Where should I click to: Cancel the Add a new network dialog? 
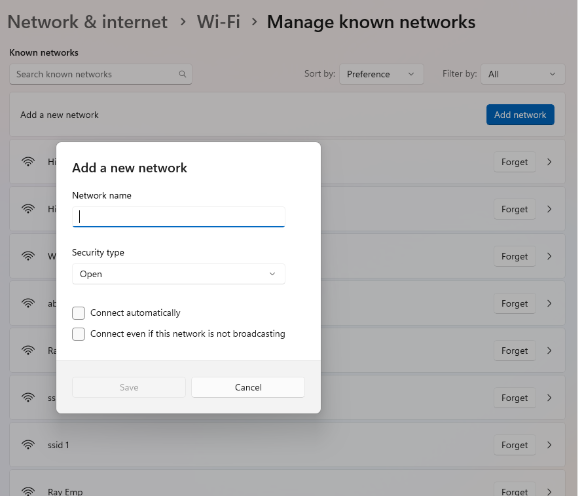(x=248, y=387)
